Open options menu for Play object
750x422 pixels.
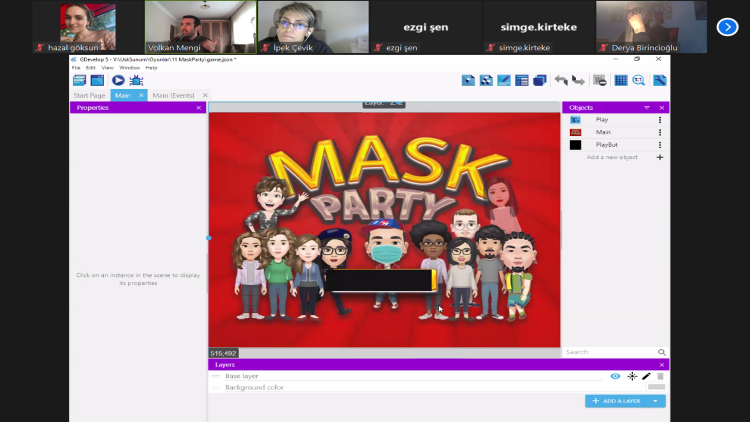[x=660, y=120]
